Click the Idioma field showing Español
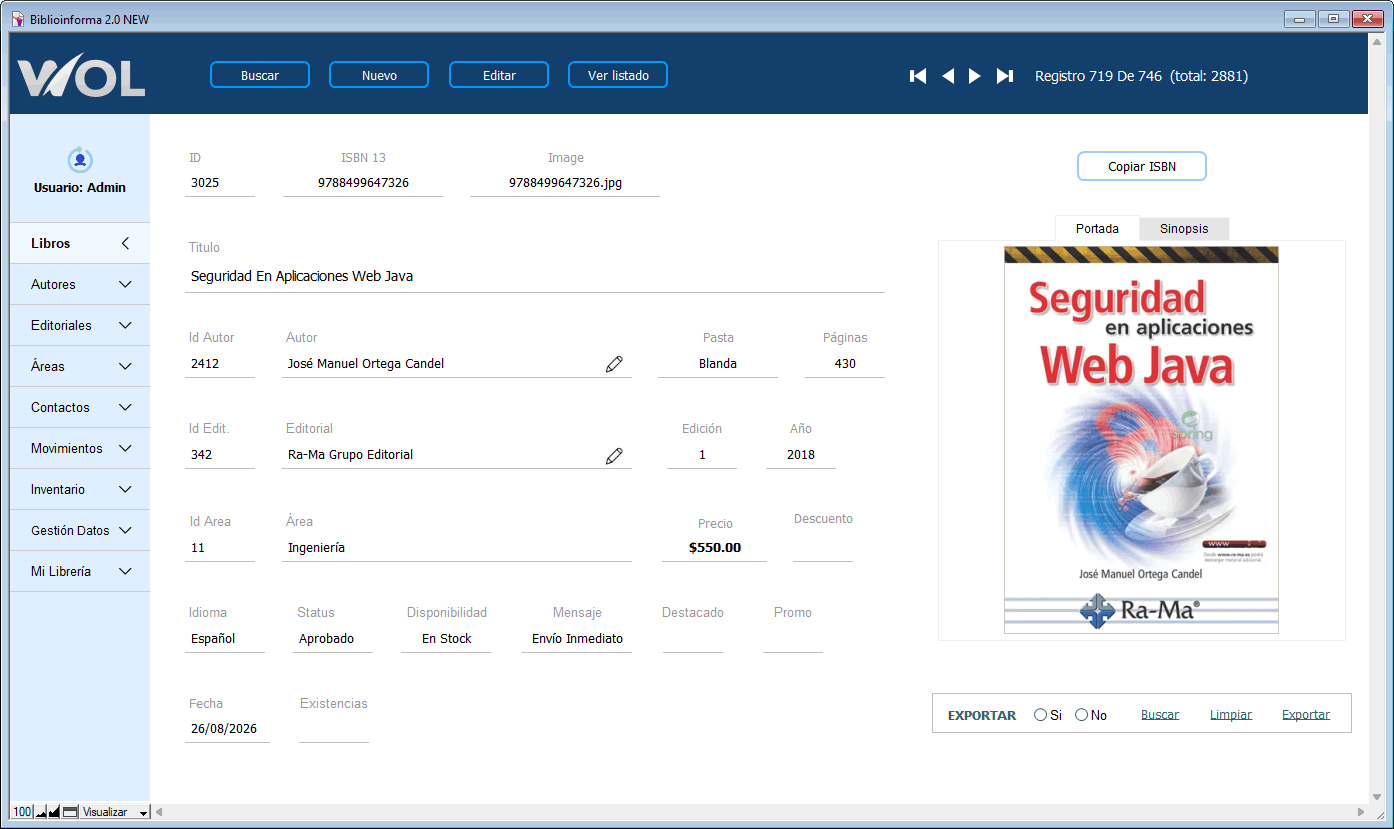 point(225,639)
